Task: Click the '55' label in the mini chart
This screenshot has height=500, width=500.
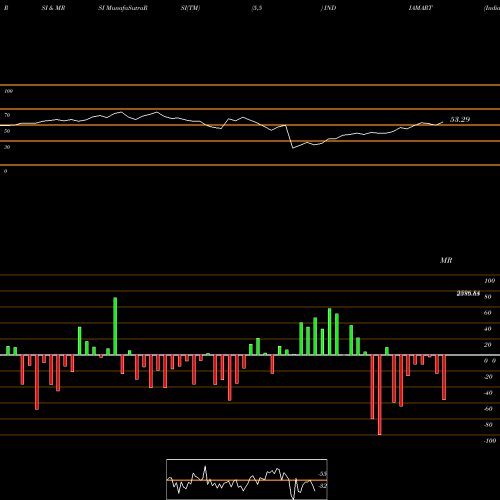Action: tap(322, 474)
